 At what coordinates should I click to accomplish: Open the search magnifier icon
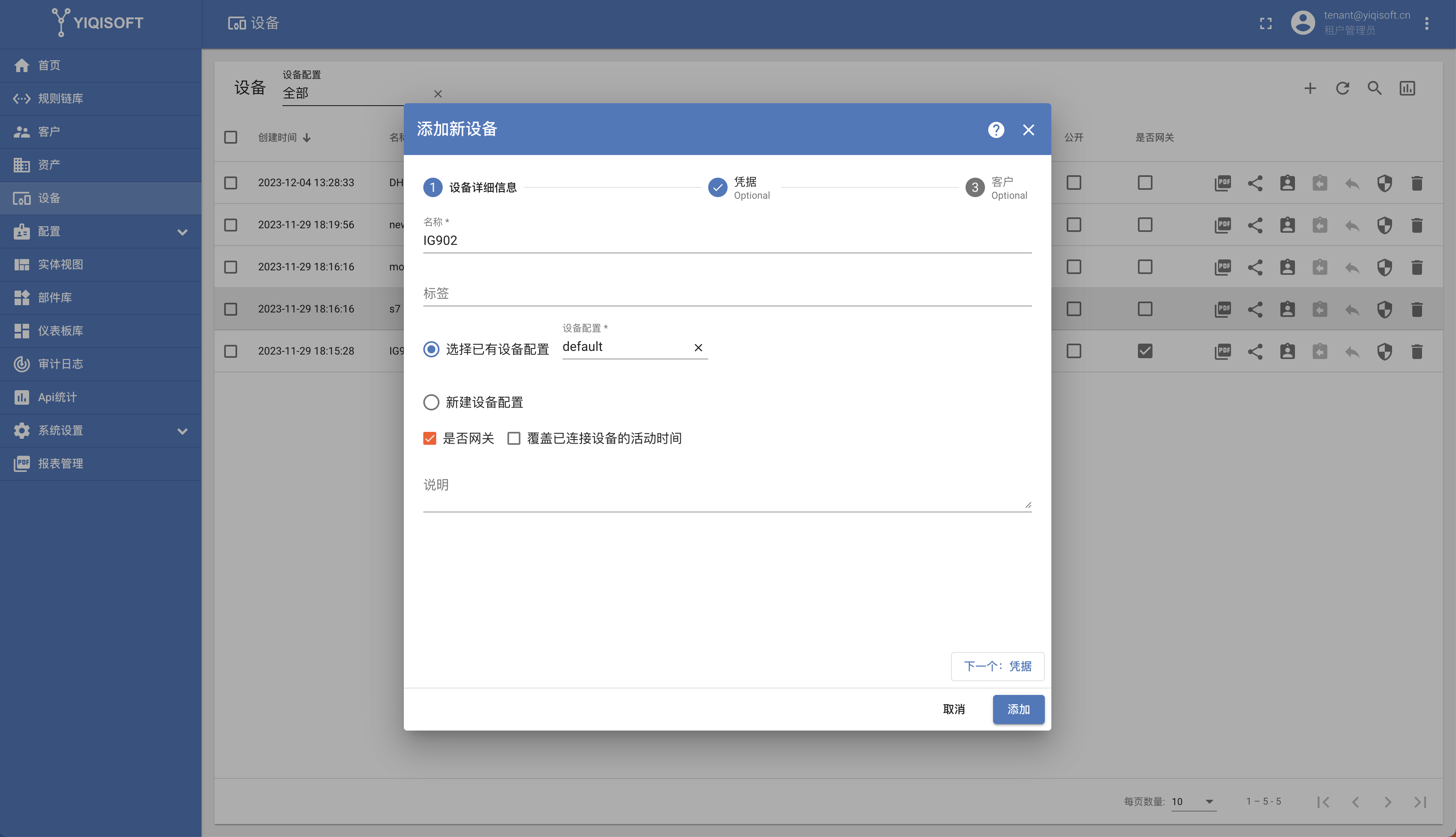pyautogui.click(x=1374, y=89)
